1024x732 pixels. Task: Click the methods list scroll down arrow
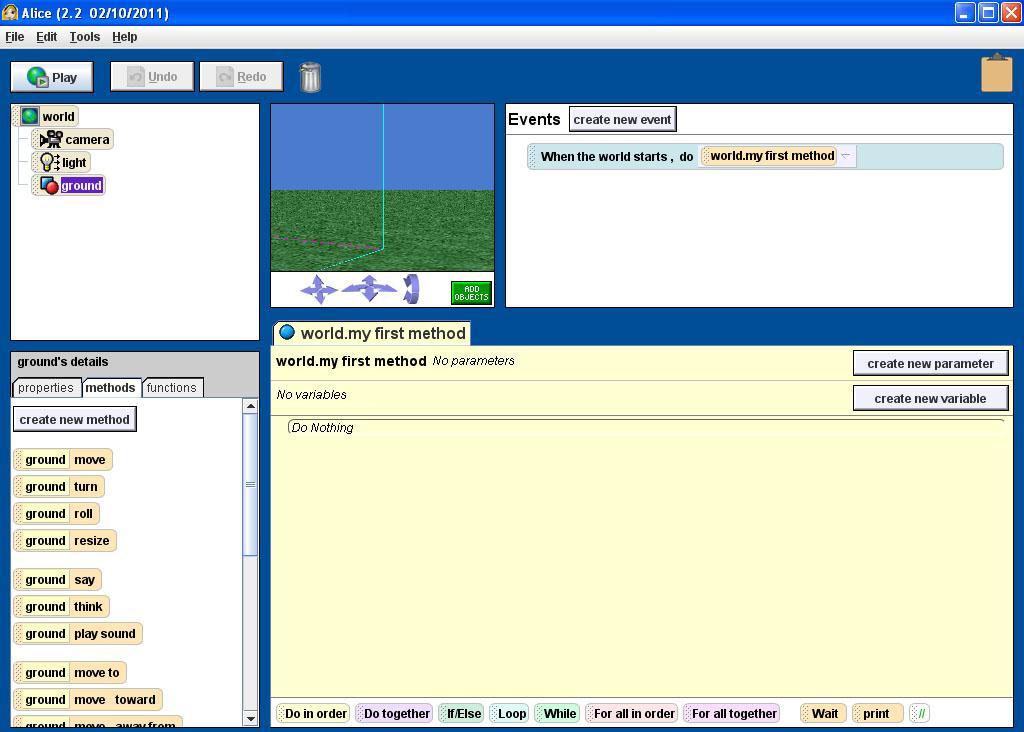(x=250, y=719)
